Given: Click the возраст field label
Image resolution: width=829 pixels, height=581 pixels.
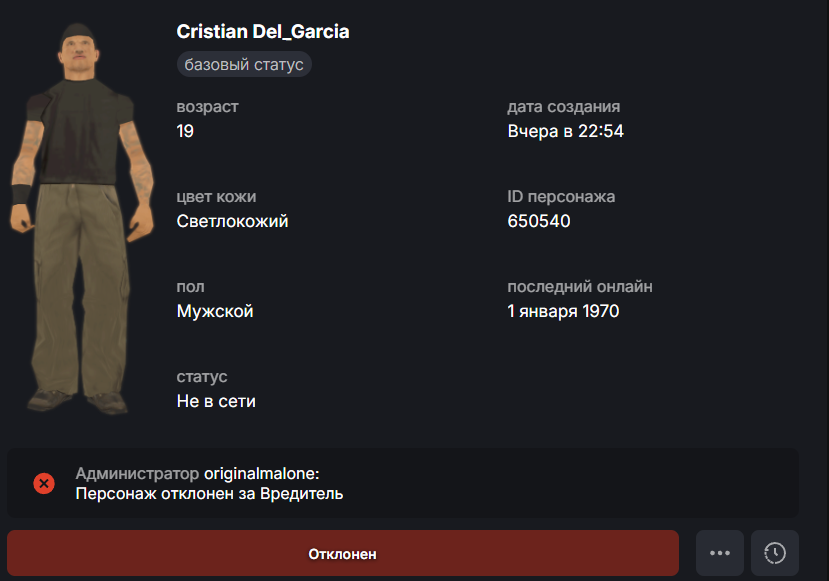Looking at the screenshot, I should pos(207,107).
